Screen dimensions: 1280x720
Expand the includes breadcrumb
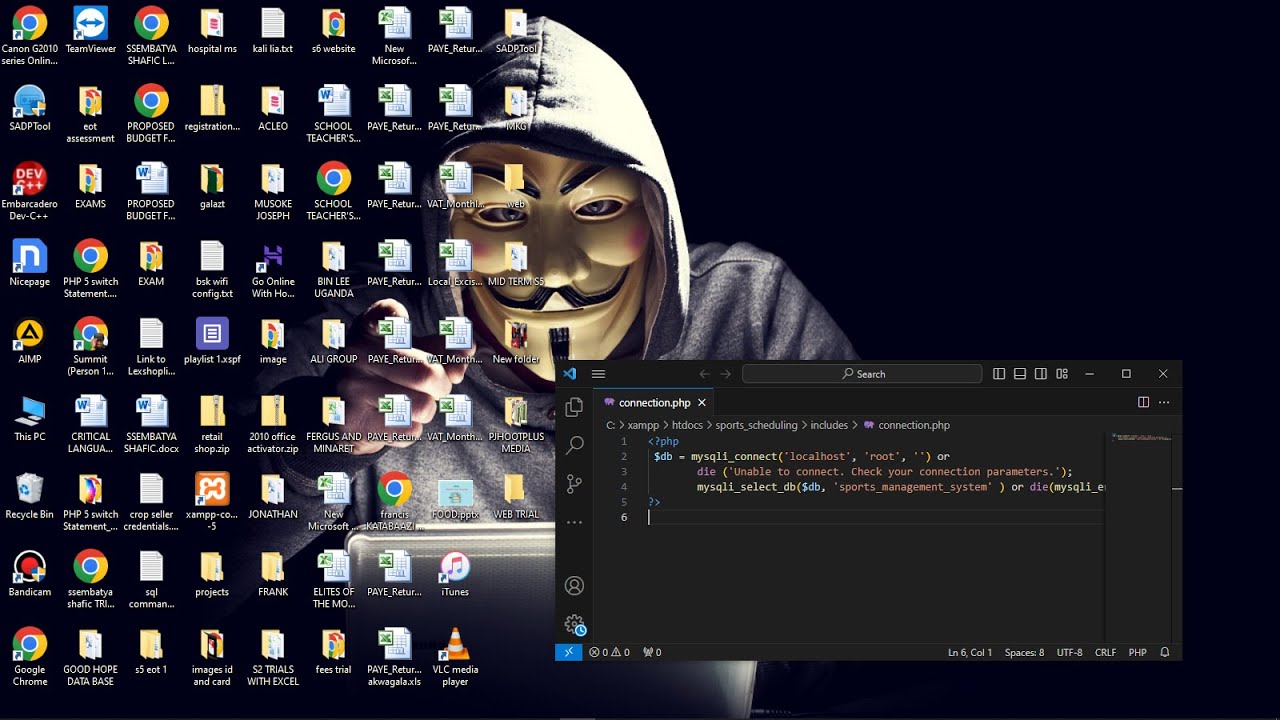pos(829,425)
